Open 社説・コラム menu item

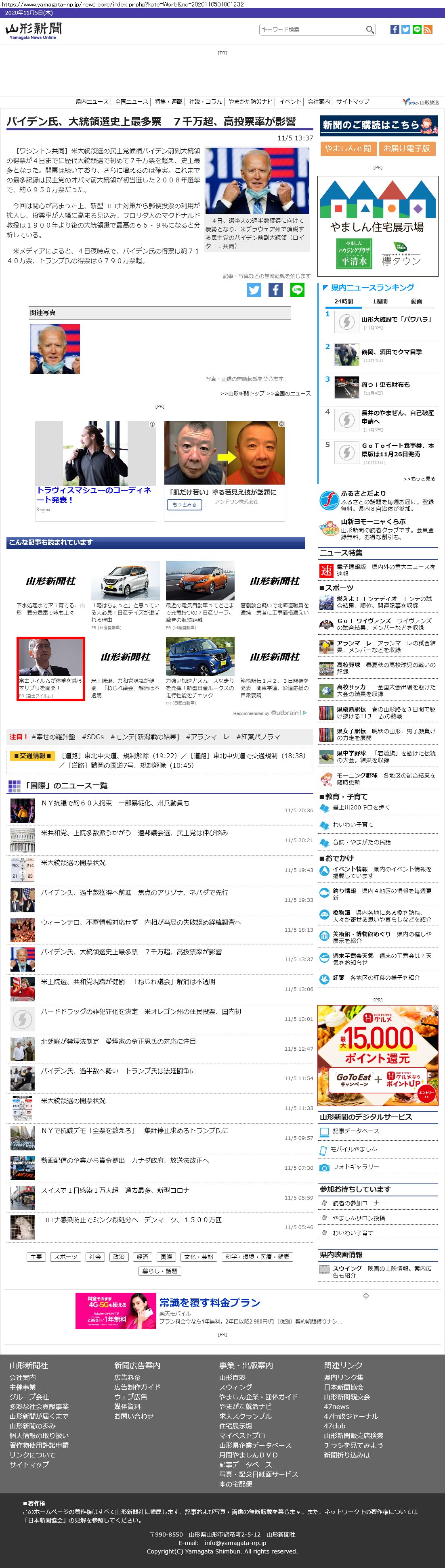205,102
